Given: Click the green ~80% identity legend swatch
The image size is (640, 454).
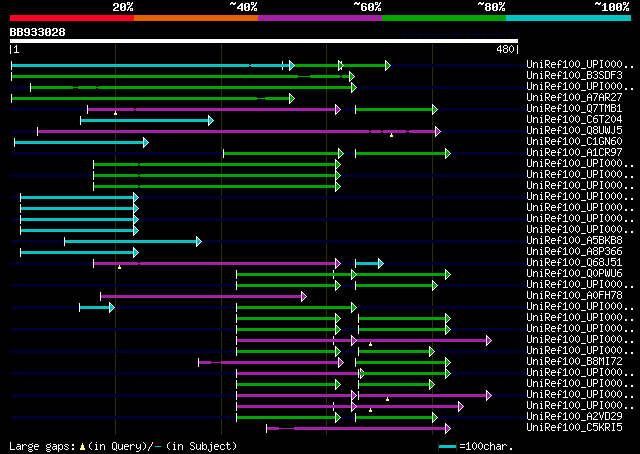Looking at the screenshot, I should click(x=444, y=18).
